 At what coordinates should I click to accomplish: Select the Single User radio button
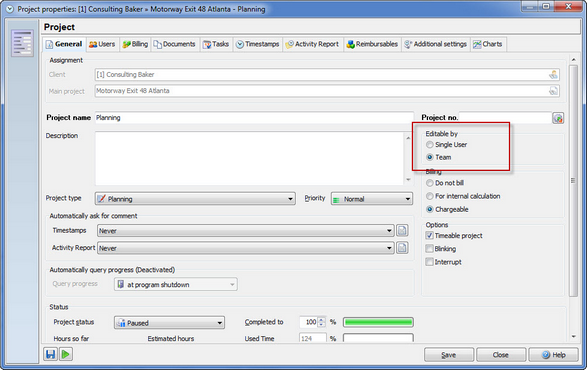point(430,145)
